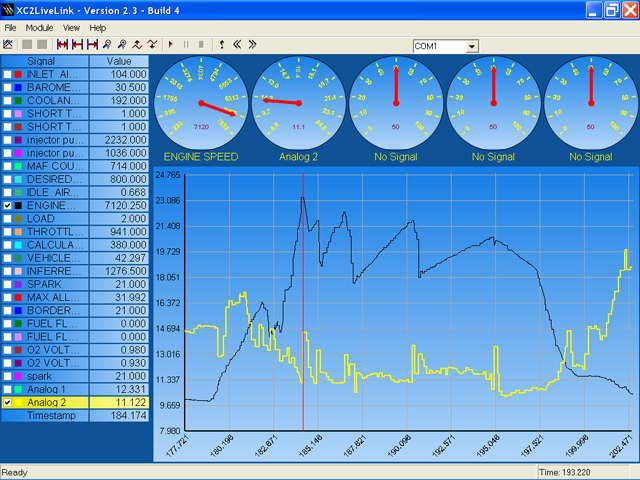Open the COM1 port dropdown

(x=471, y=47)
